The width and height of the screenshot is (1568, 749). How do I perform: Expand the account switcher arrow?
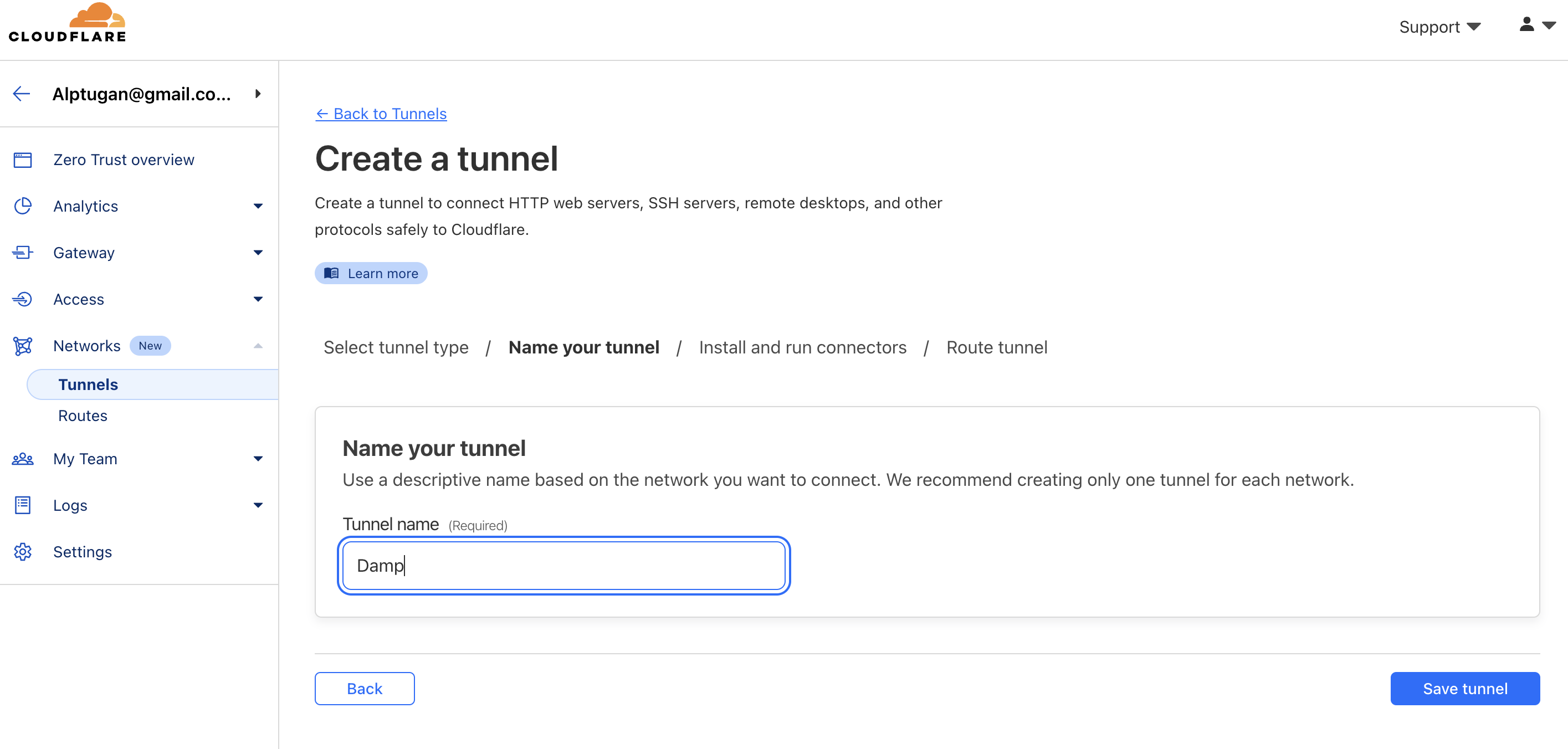[258, 94]
